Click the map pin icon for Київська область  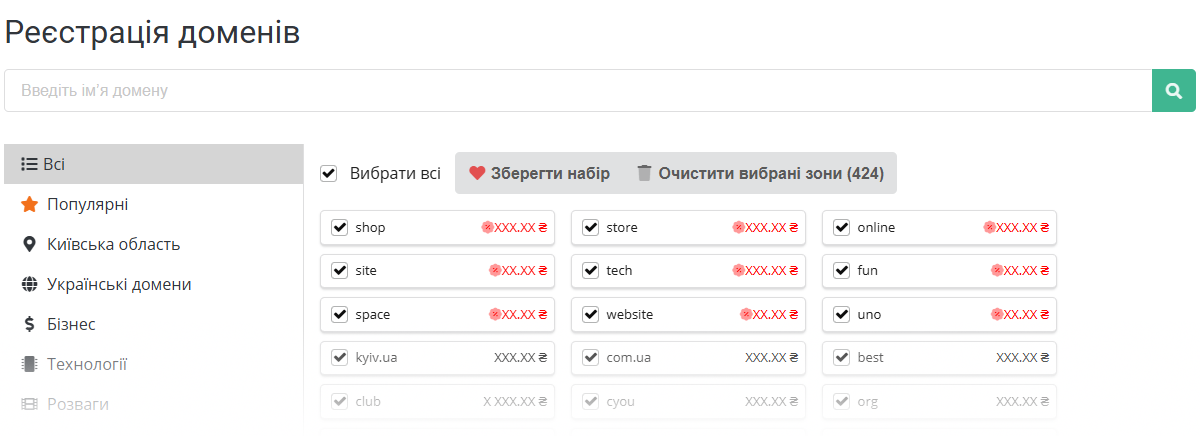tap(29, 244)
